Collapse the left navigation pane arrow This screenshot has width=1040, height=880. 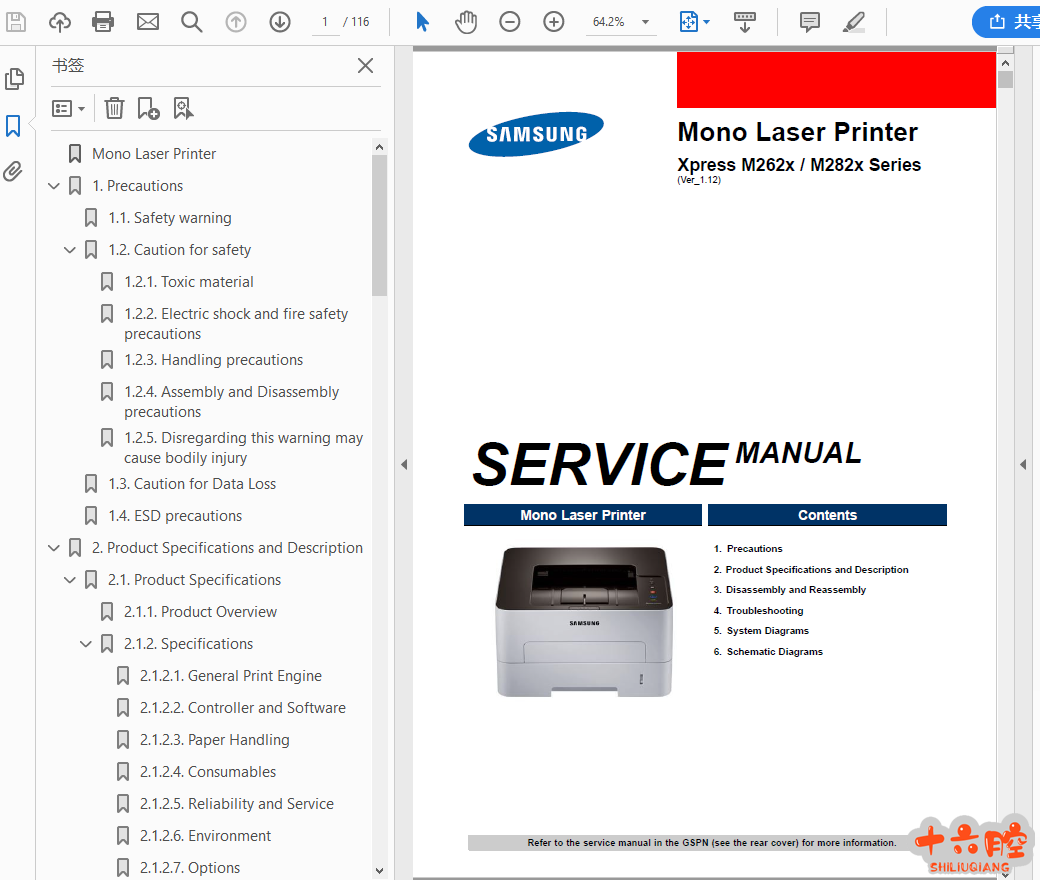tap(404, 464)
